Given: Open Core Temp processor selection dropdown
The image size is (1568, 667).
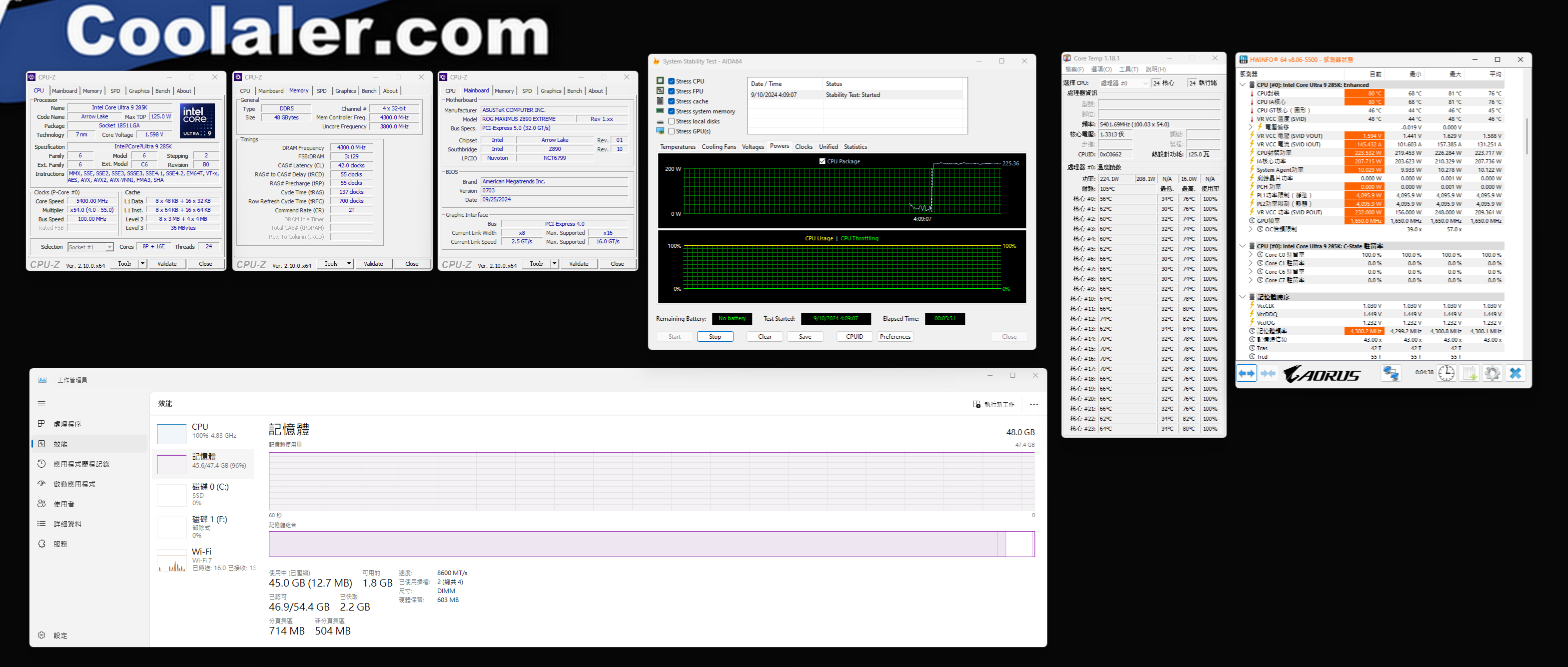Looking at the screenshot, I should pos(1124,83).
